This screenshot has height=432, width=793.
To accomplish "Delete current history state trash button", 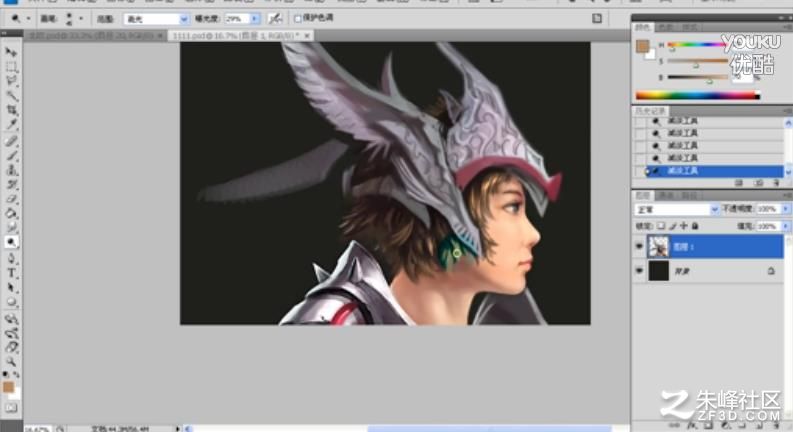I will [x=776, y=183].
